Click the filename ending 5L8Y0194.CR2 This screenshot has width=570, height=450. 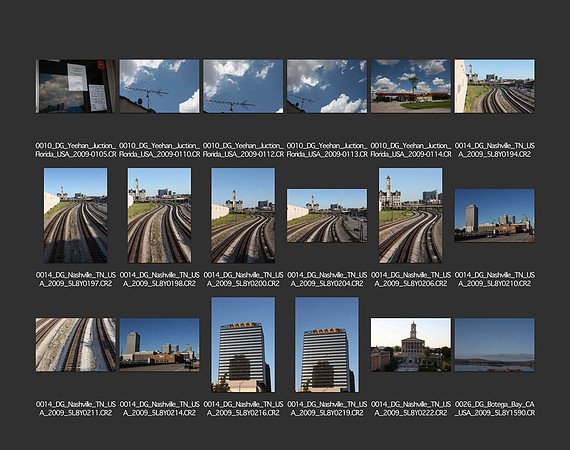coord(494,150)
